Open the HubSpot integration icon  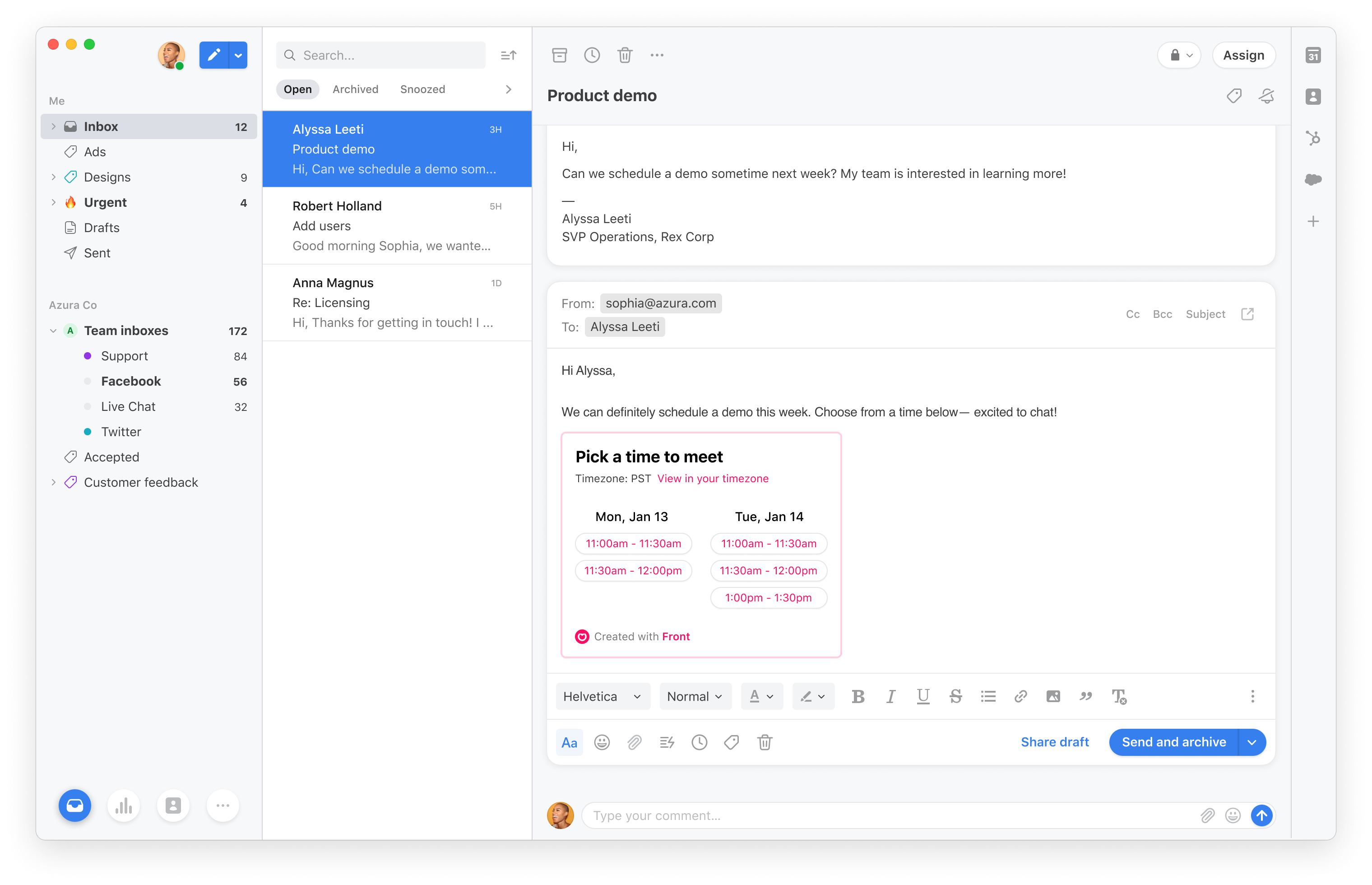1313,138
